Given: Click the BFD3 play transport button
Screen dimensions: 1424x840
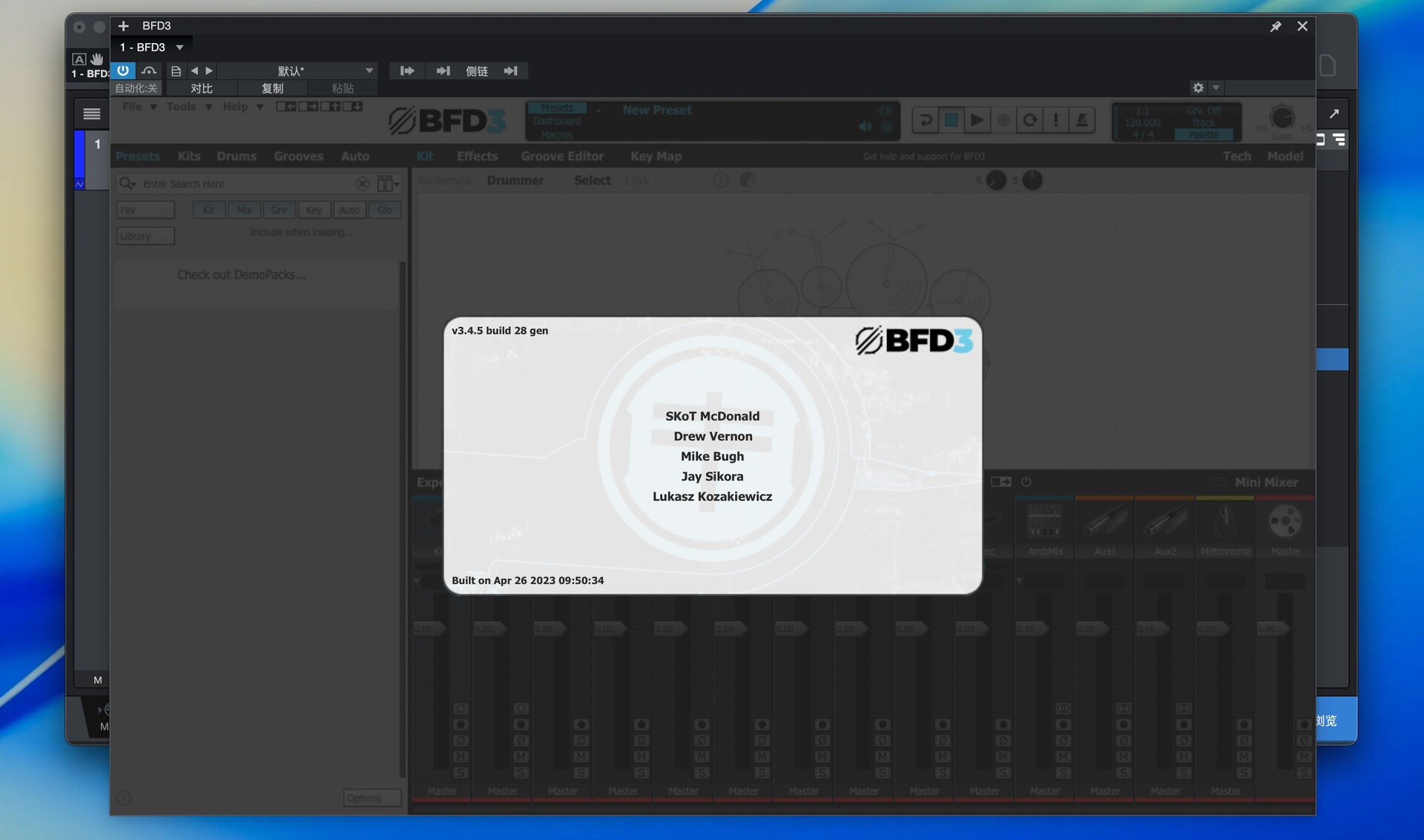Looking at the screenshot, I should 978,120.
